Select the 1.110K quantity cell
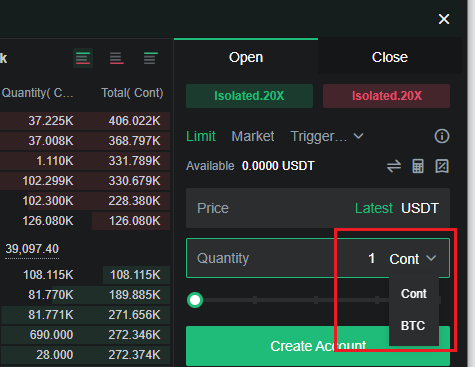This screenshot has height=367, width=475. tap(55, 161)
